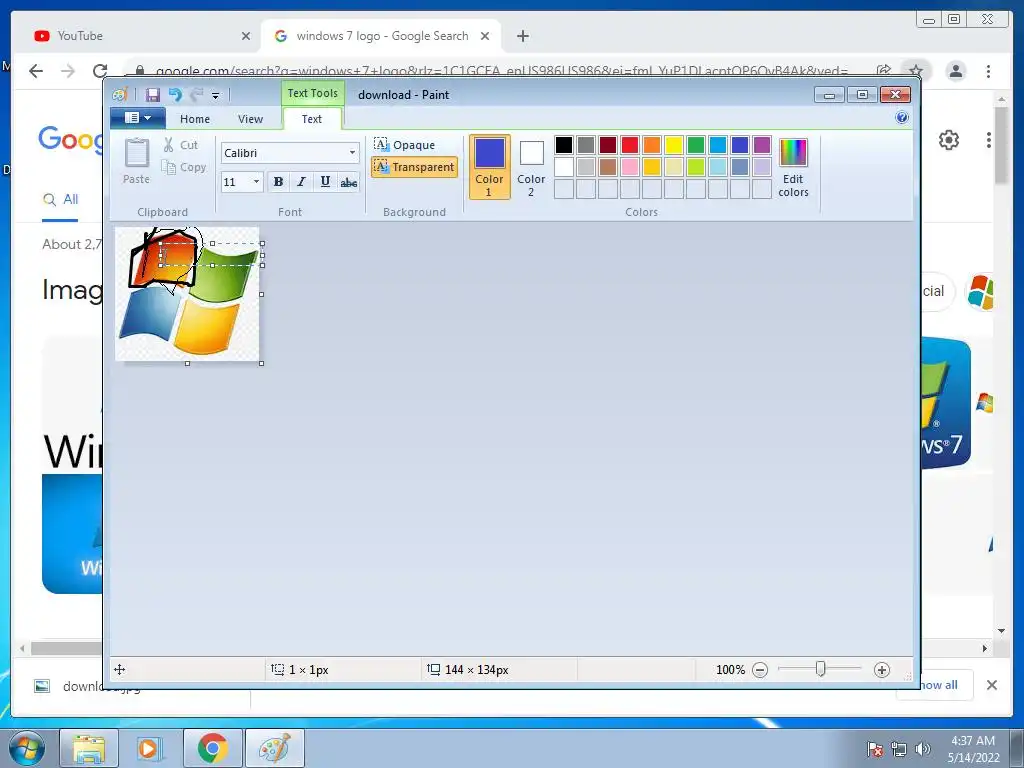Go back in Chrome
Viewport: 1024px width, 768px height.
point(36,71)
